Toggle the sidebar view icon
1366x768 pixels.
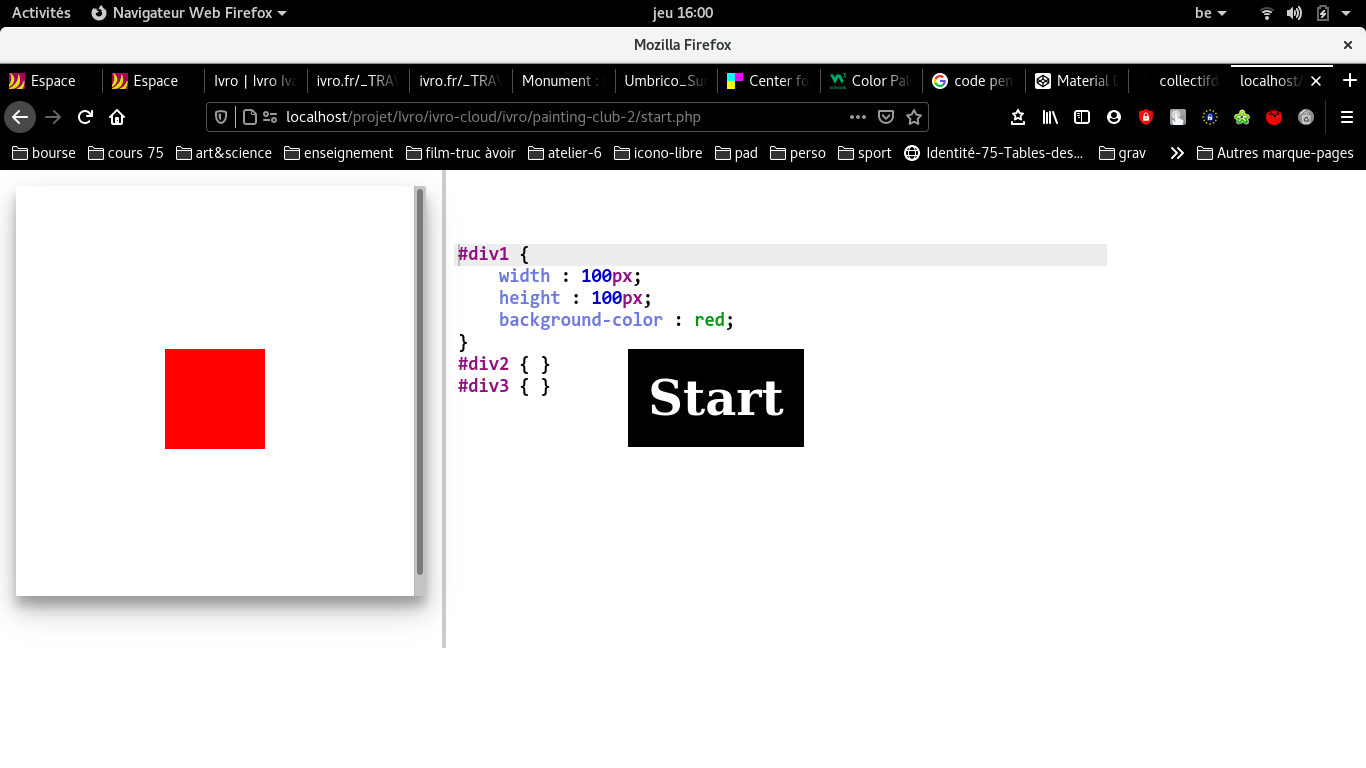coord(1082,117)
